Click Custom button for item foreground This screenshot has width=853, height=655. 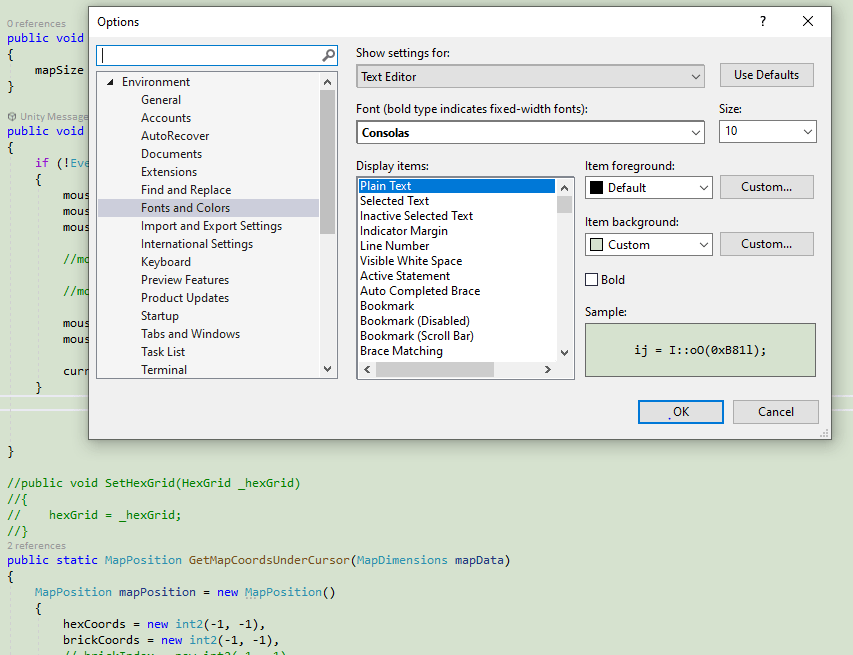[766, 187]
